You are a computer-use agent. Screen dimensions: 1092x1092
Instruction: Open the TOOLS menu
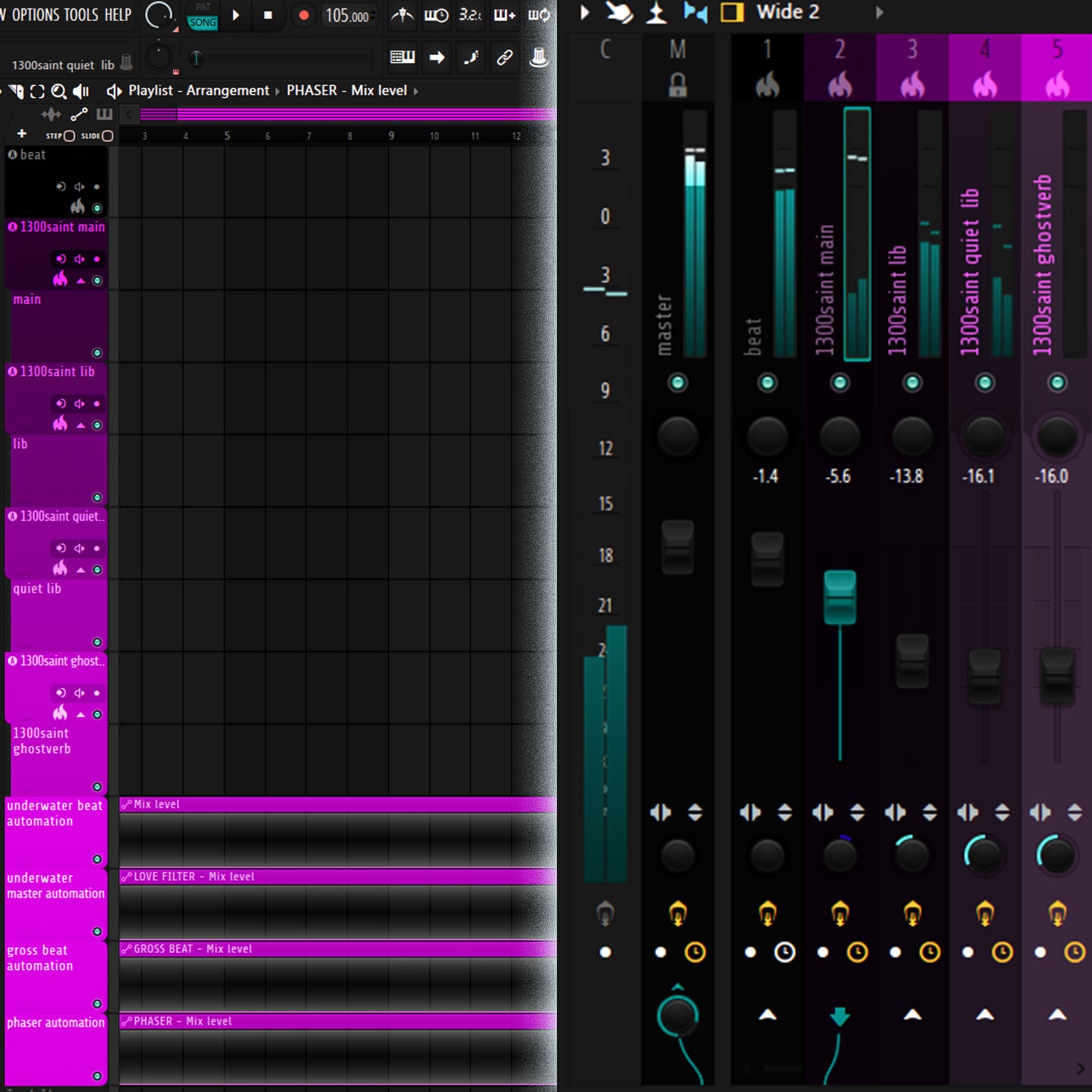coord(82,15)
